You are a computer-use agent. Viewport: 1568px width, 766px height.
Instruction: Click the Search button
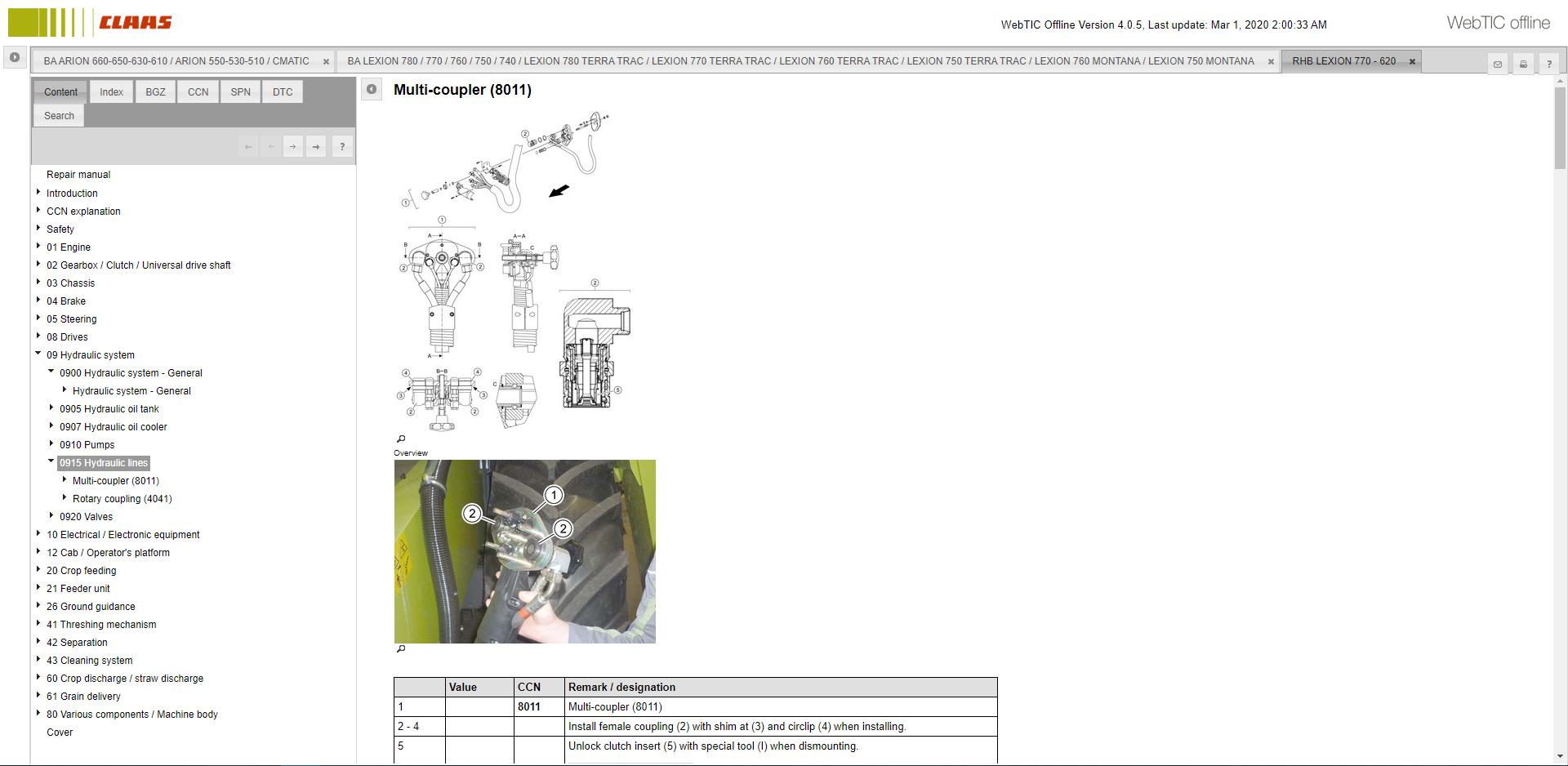(x=58, y=115)
